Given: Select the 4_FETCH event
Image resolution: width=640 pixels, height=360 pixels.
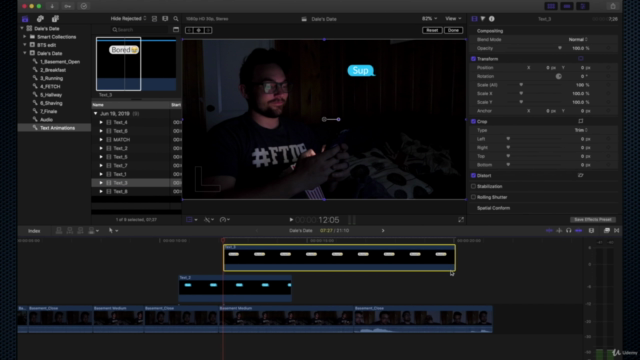Looking at the screenshot, I should [50, 87].
